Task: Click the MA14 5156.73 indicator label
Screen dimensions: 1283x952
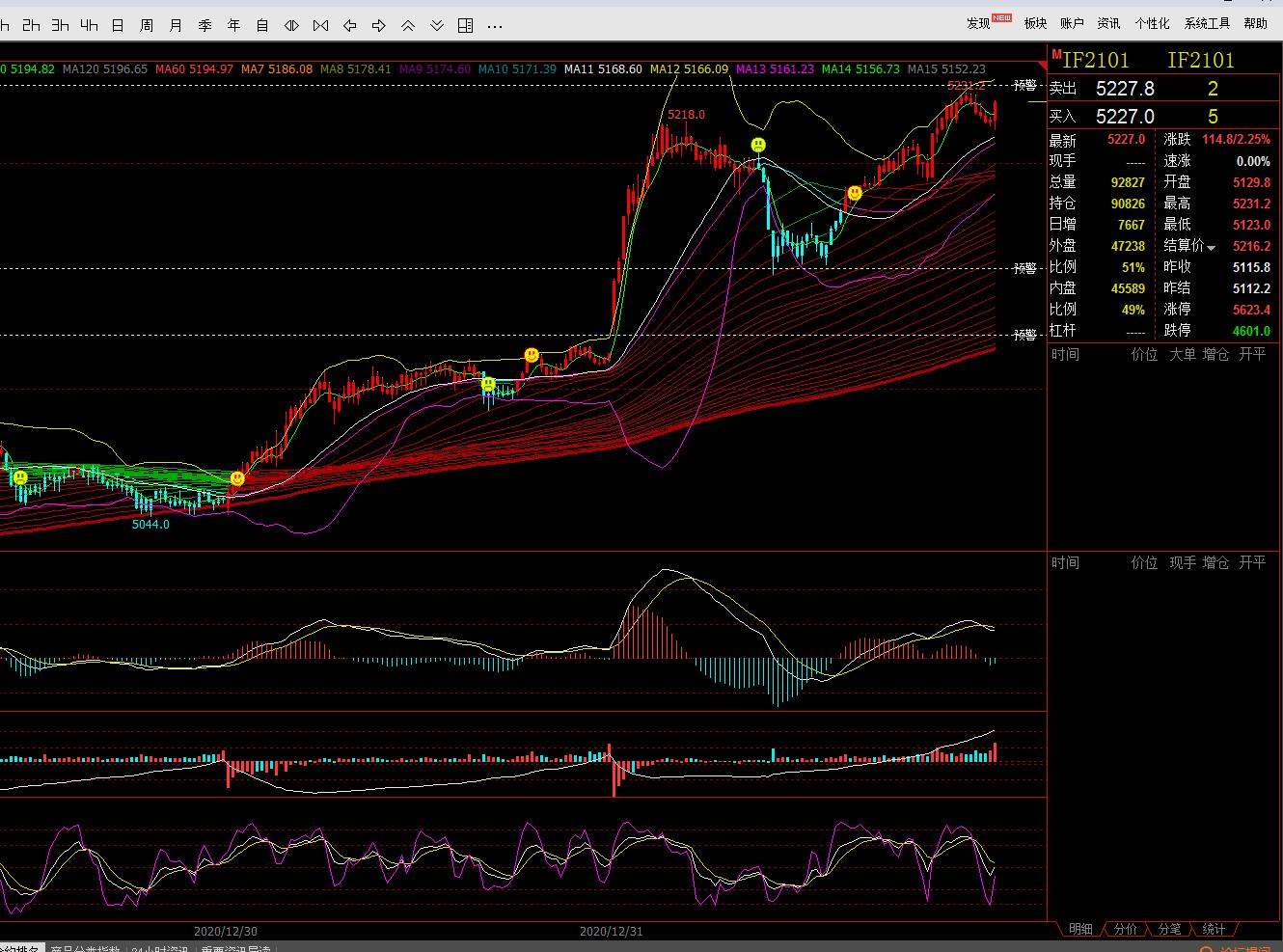Action: coord(860,69)
